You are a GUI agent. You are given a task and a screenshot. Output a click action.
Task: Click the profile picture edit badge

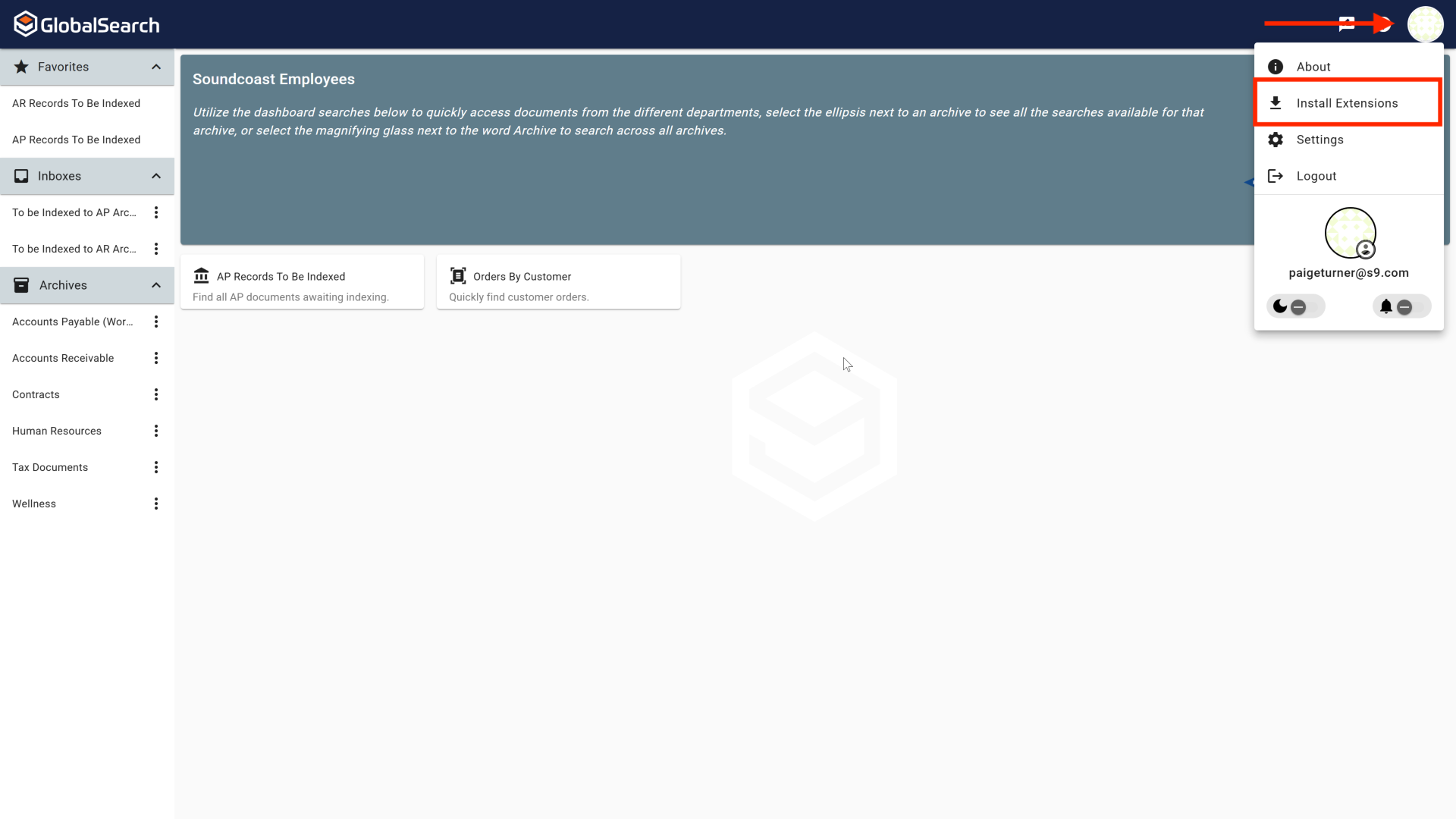click(x=1366, y=249)
